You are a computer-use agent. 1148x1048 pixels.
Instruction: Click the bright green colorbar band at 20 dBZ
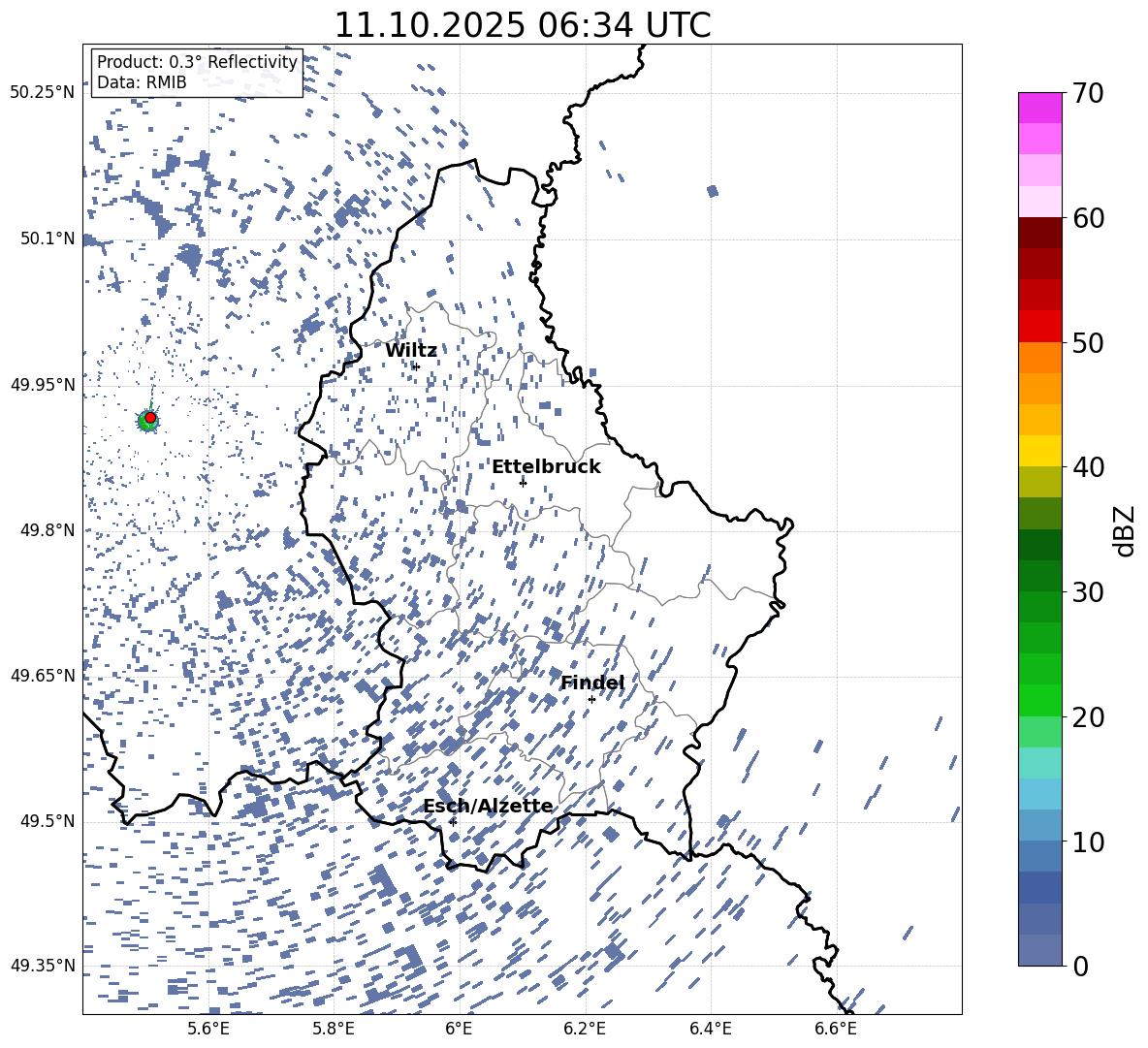point(1039,700)
